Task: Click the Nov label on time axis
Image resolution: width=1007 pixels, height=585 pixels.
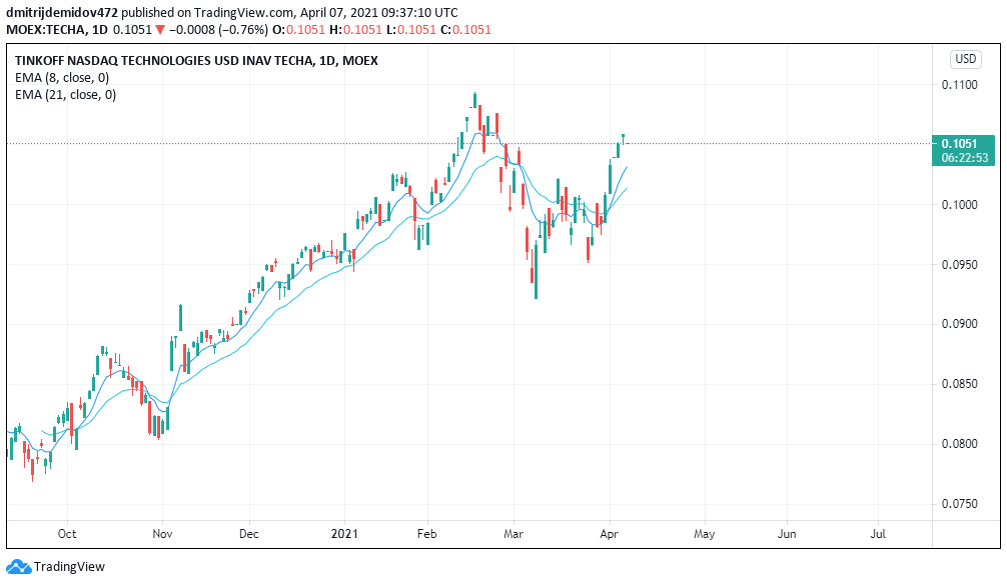Action: [162, 534]
